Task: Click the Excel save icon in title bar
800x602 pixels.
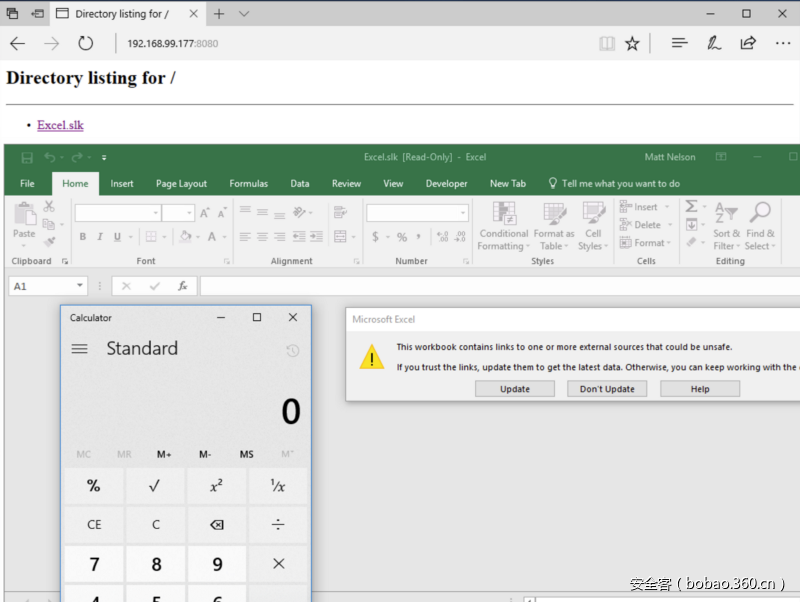Action: coord(27,157)
